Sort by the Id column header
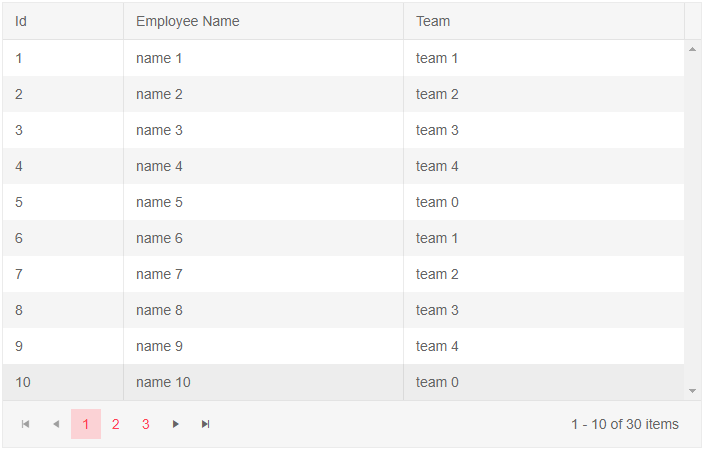The image size is (706, 454). [22, 21]
